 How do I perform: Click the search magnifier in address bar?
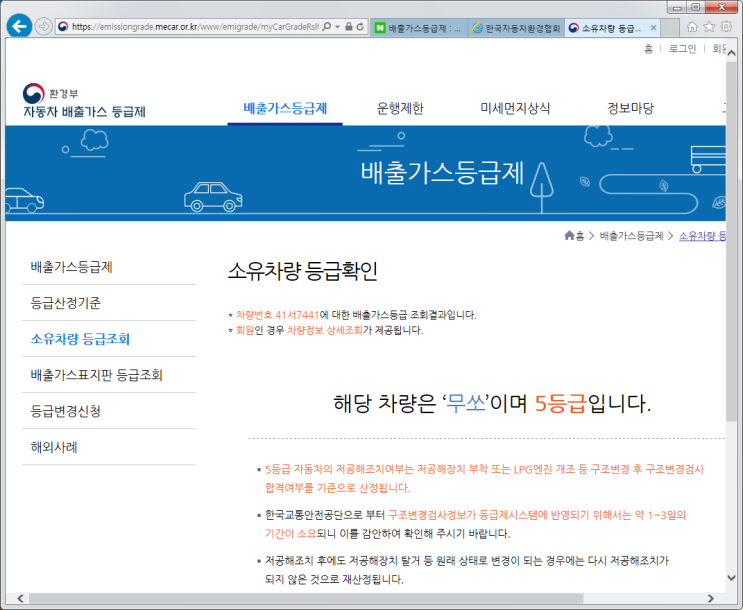pyautogui.click(x=326, y=27)
